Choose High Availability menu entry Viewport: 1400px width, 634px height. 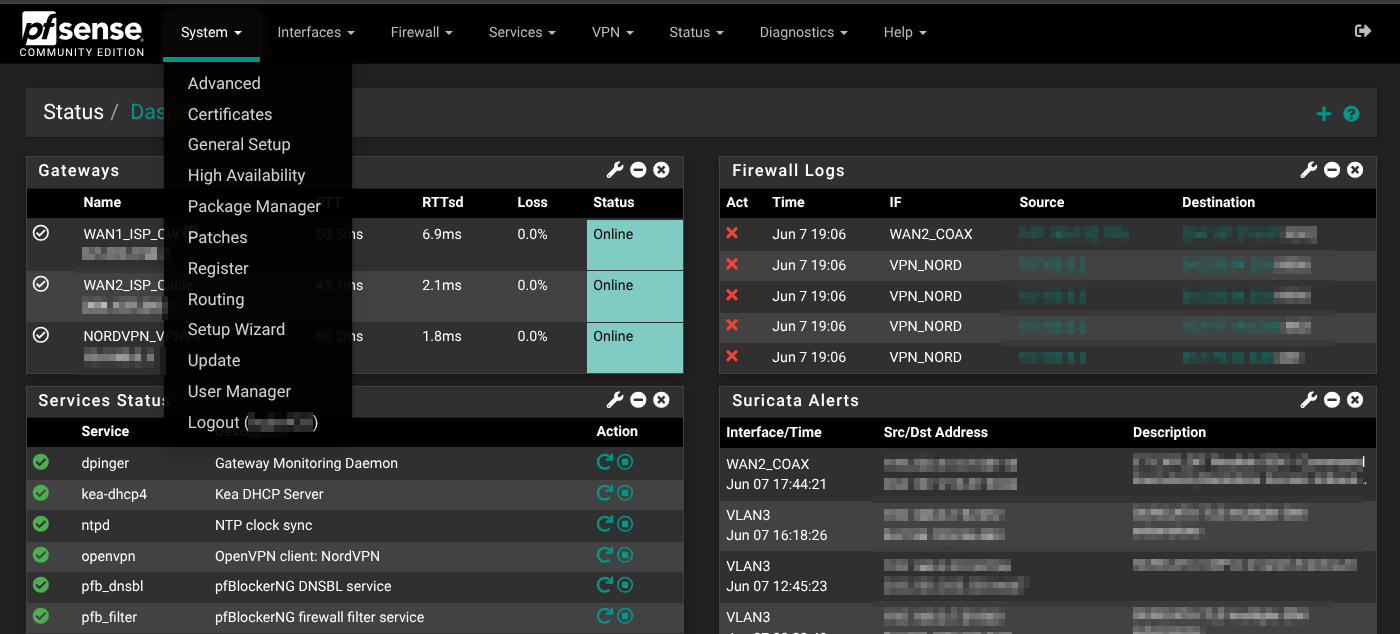(x=246, y=175)
